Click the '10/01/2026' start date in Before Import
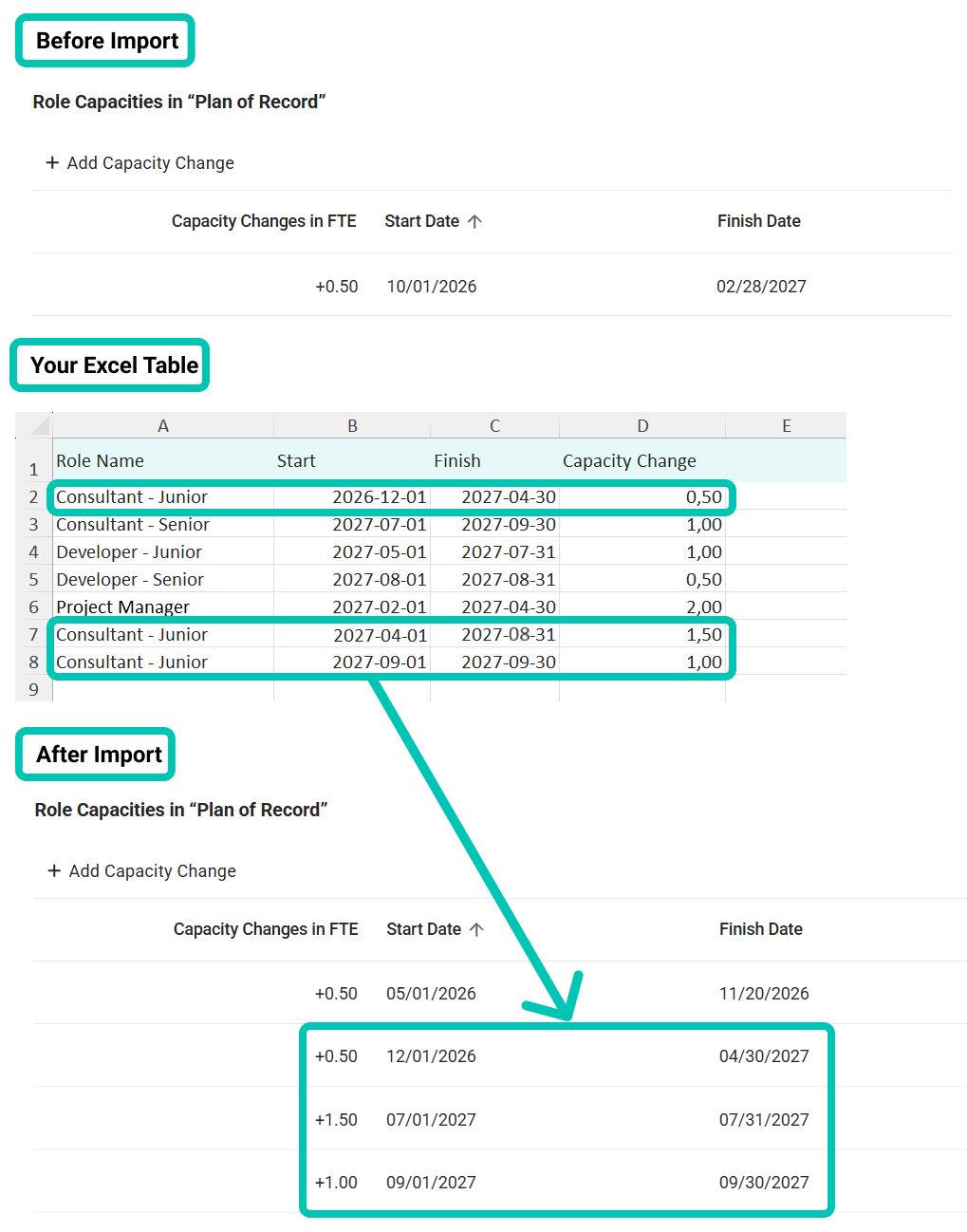This screenshot has width=967, height=1232. (432, 287)
